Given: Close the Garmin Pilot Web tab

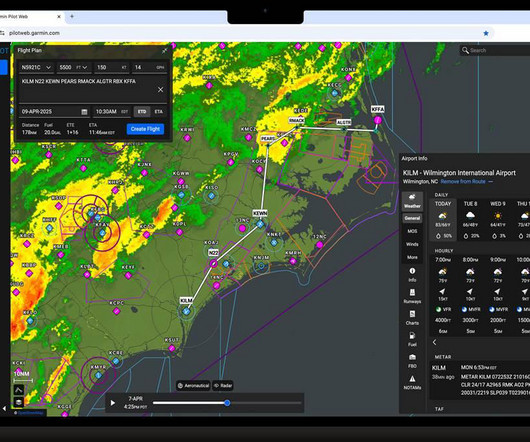Looking at the screenshot, I should tap(59, 16).
